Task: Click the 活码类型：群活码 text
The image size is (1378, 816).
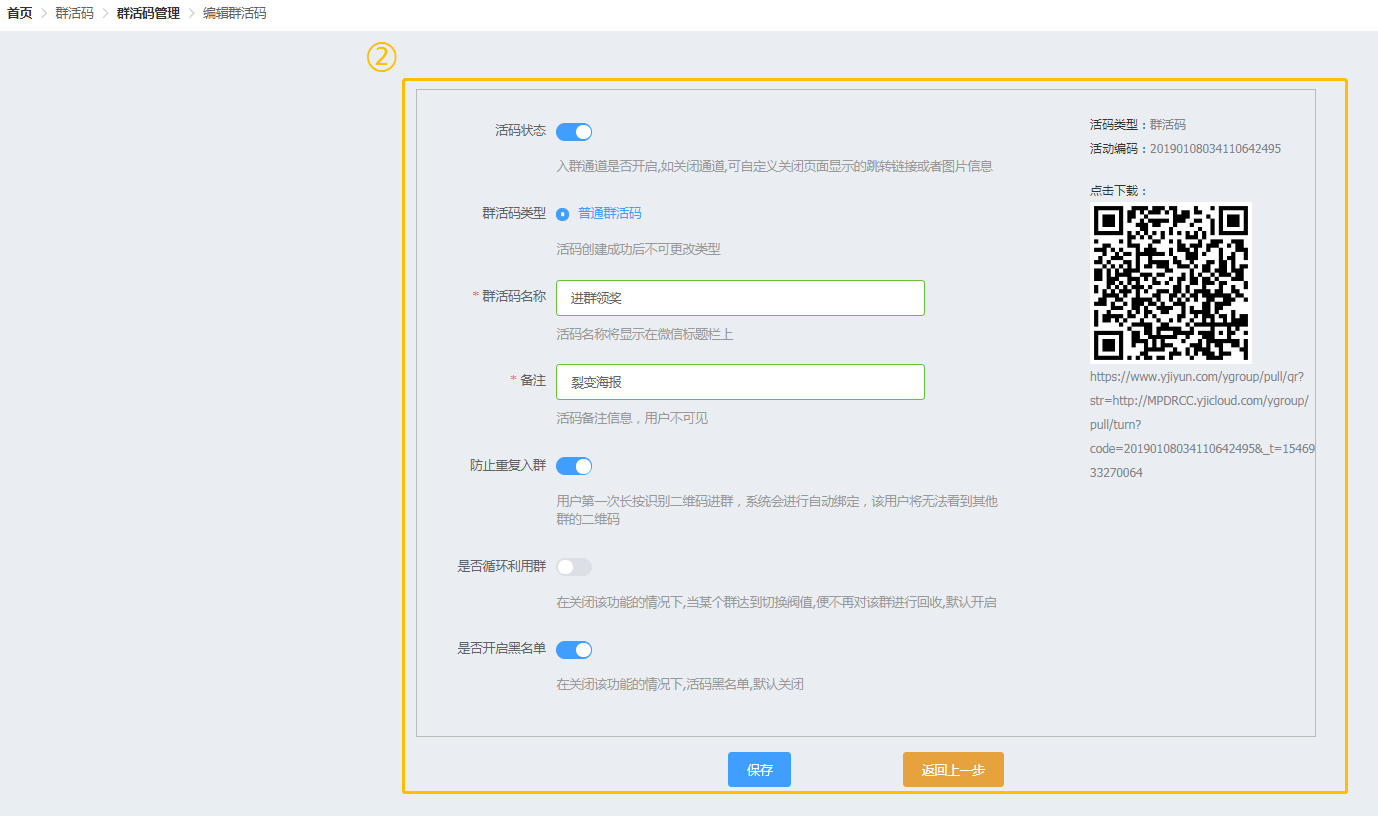Action: click(1138, 125)
